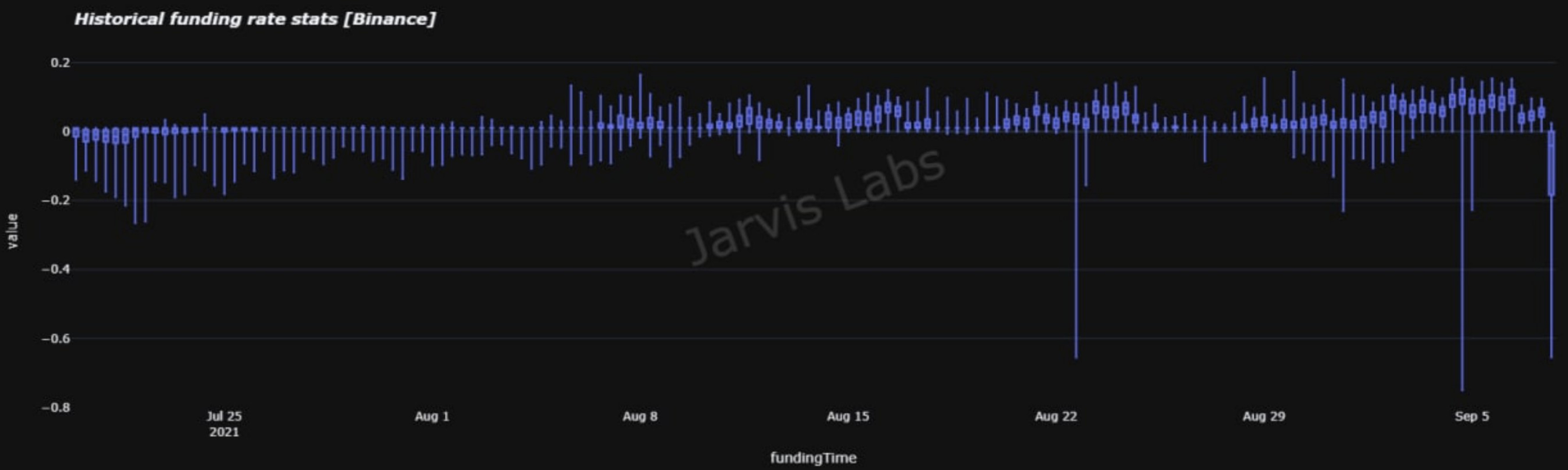Screen dimensions: 1568x470
Task: Click the '2021' year label under Jul 25
Action: (x=224, y=432)
